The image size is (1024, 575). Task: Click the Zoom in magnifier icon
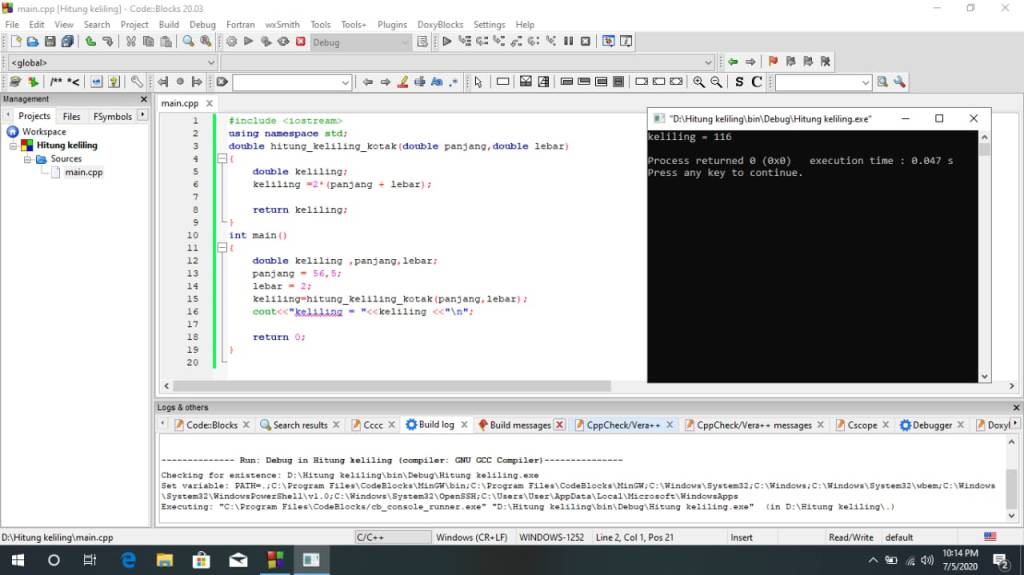click(x=699, y=82)
